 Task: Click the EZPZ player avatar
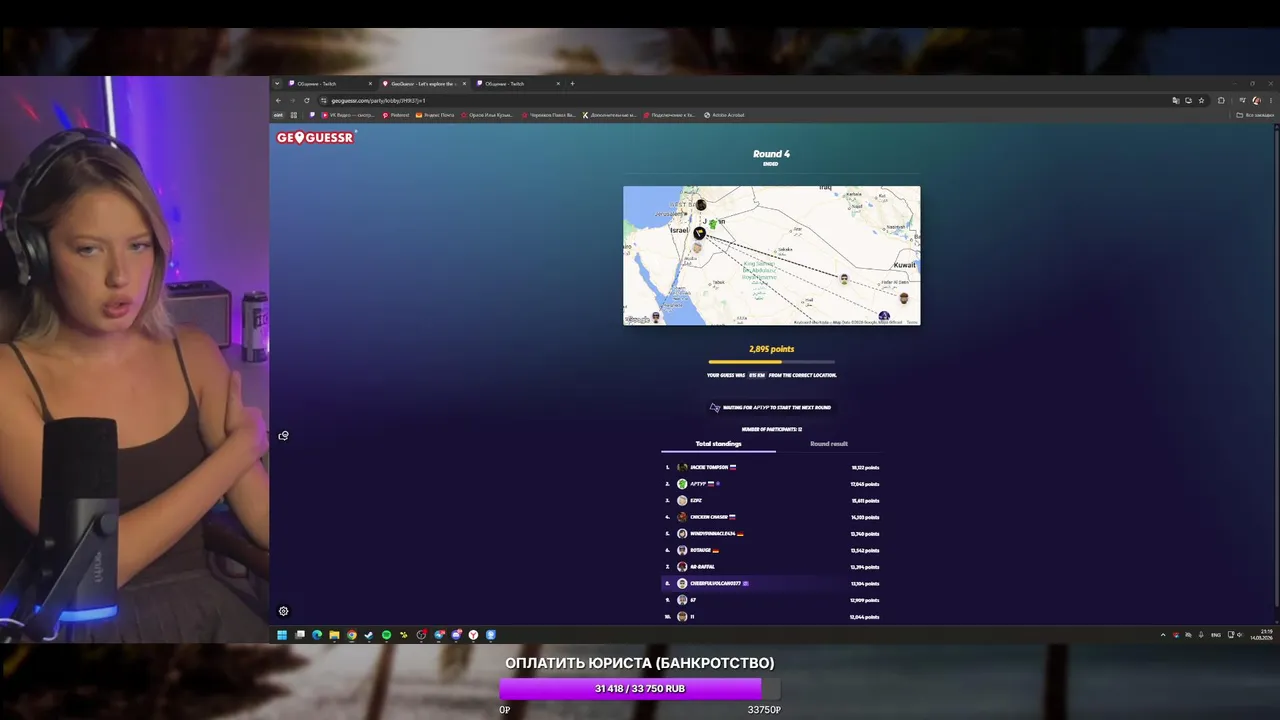click(682, 500)
